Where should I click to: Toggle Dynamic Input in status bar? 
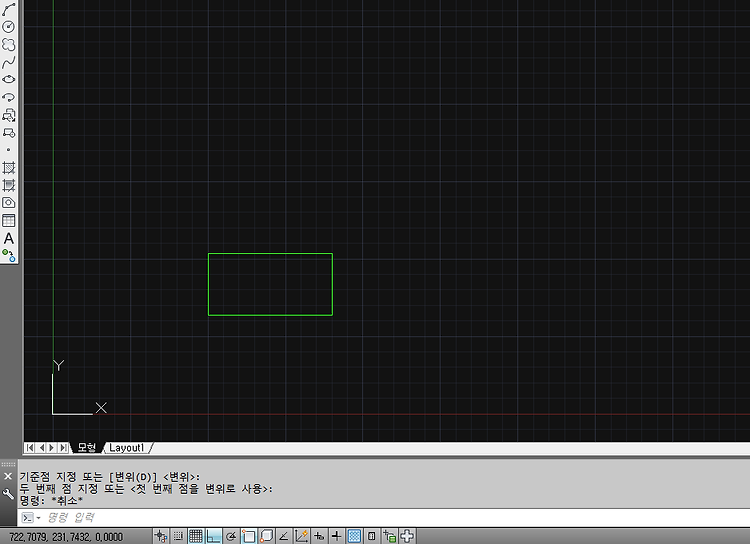point(319,536)
